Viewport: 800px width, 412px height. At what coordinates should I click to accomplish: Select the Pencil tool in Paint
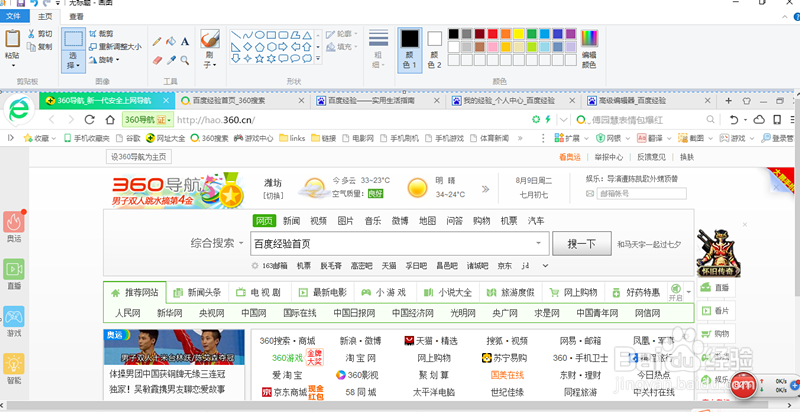157,41
